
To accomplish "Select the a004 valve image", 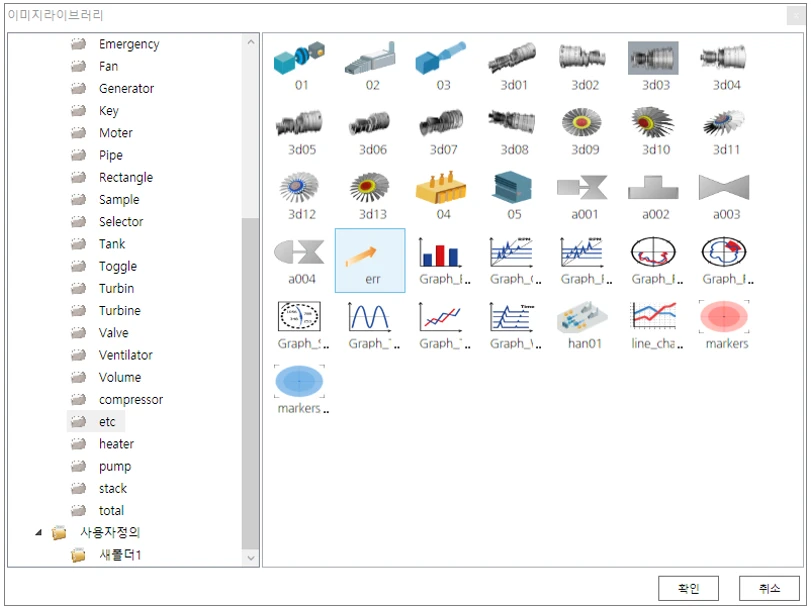I will point(299,252).
